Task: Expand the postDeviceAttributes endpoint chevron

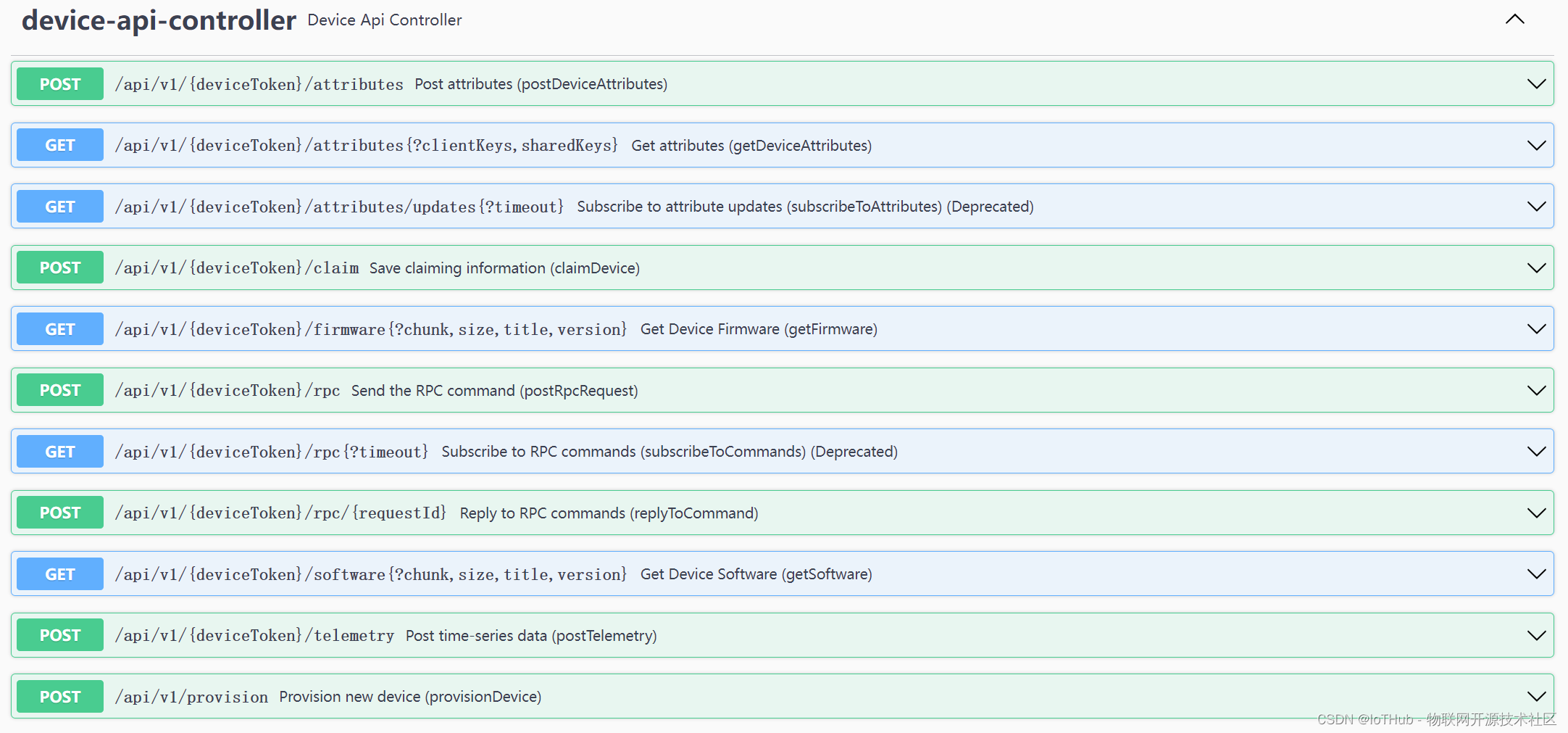Action: [x=1536, y=84]
